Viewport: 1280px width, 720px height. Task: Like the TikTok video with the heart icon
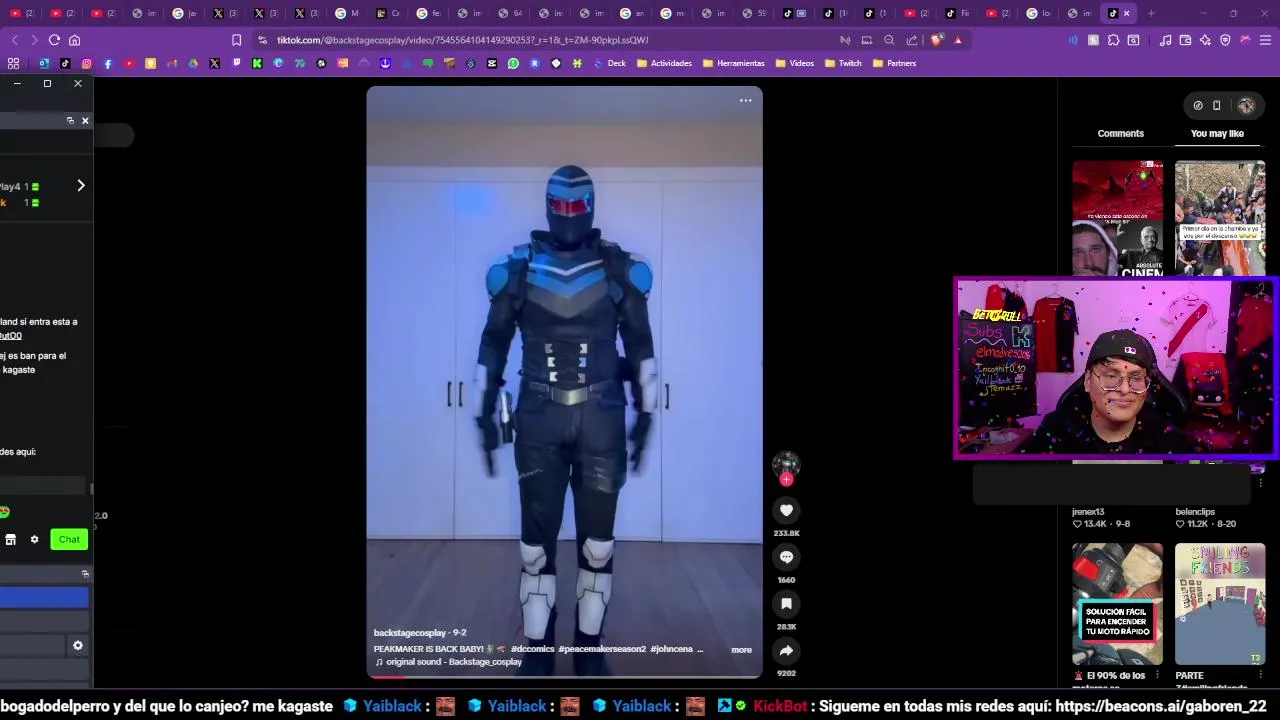pos(786,510)
